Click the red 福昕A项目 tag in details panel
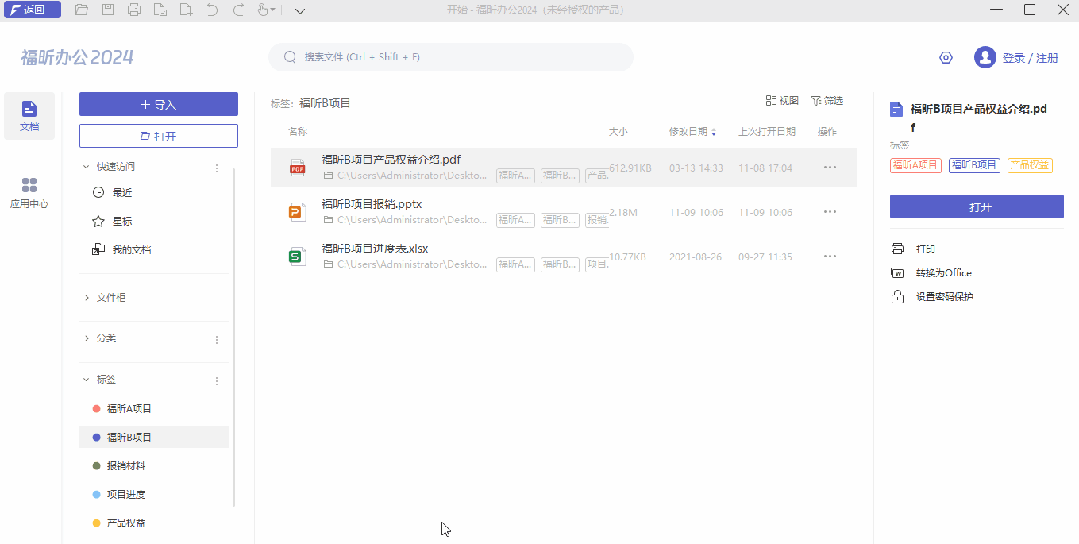1079x544 pixels. click(915, 165)
